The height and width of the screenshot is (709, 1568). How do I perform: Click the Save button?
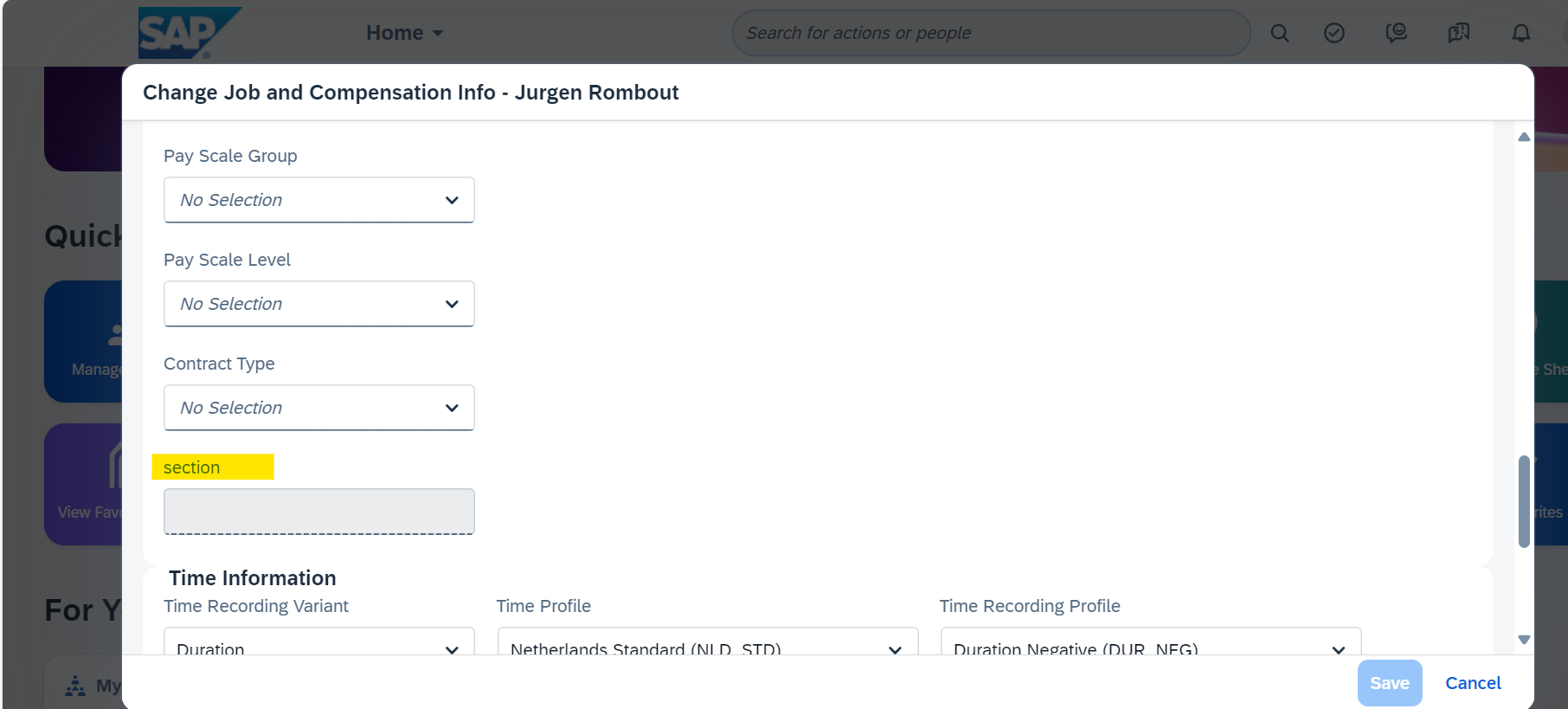(1390, 683)
